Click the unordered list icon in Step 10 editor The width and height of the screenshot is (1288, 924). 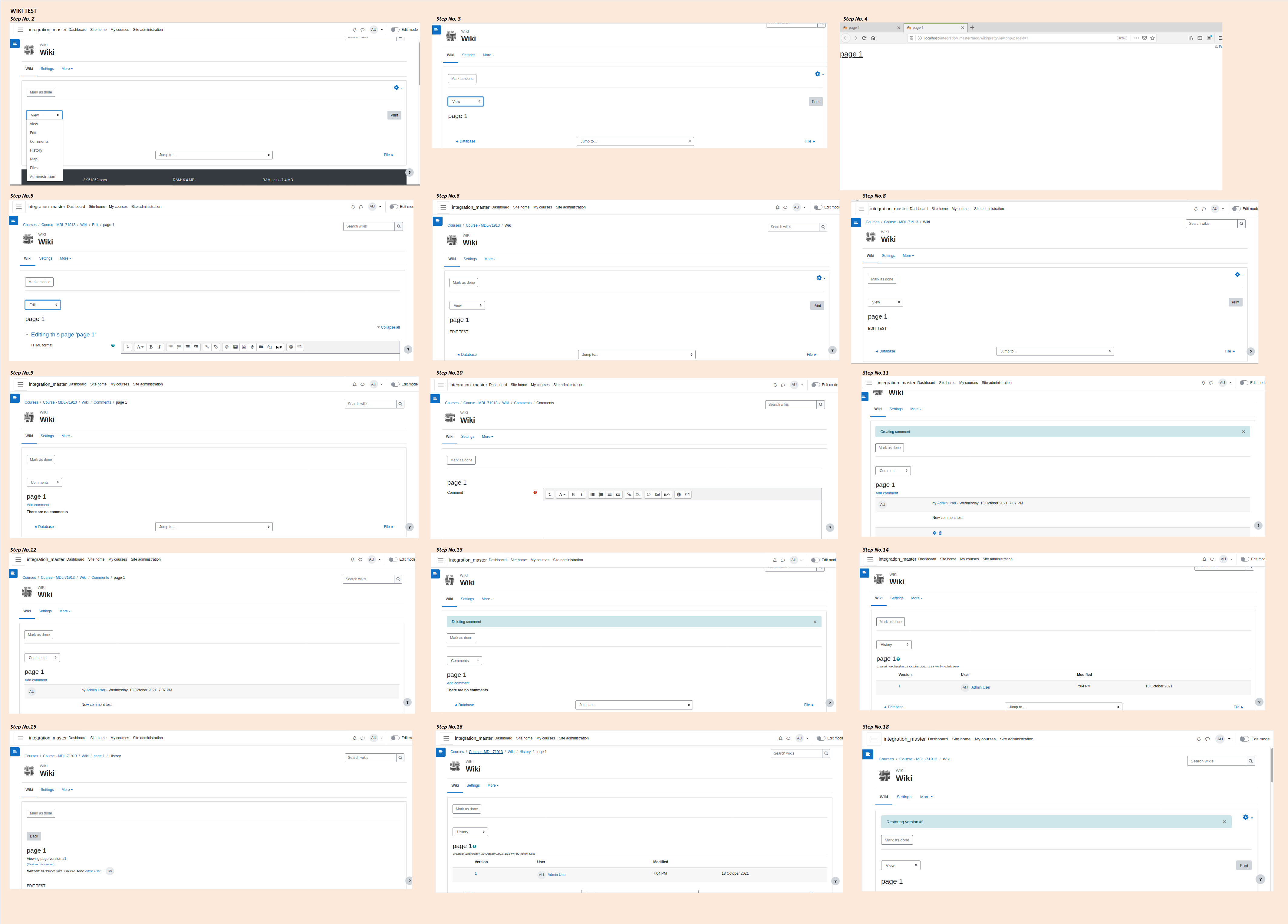[x=592, y=494]
